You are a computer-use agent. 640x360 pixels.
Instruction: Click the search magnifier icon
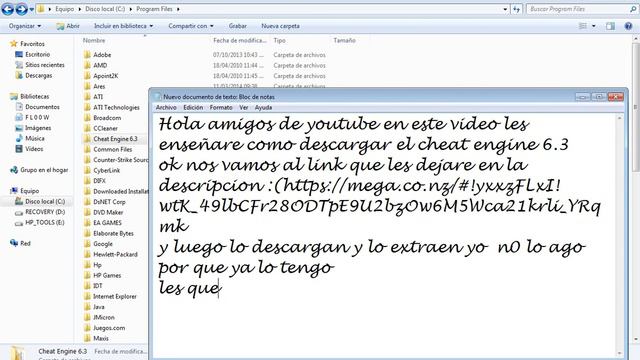[634, 9]
